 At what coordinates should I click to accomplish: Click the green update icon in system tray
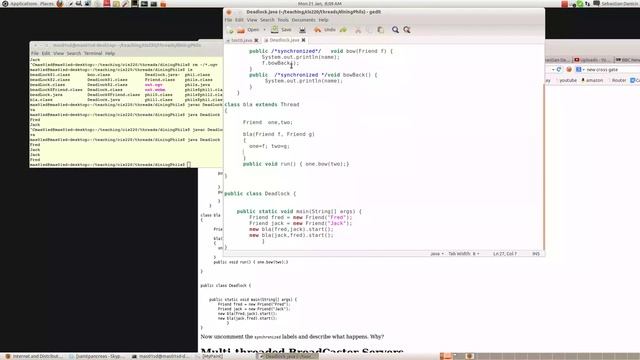pos(580,4)
